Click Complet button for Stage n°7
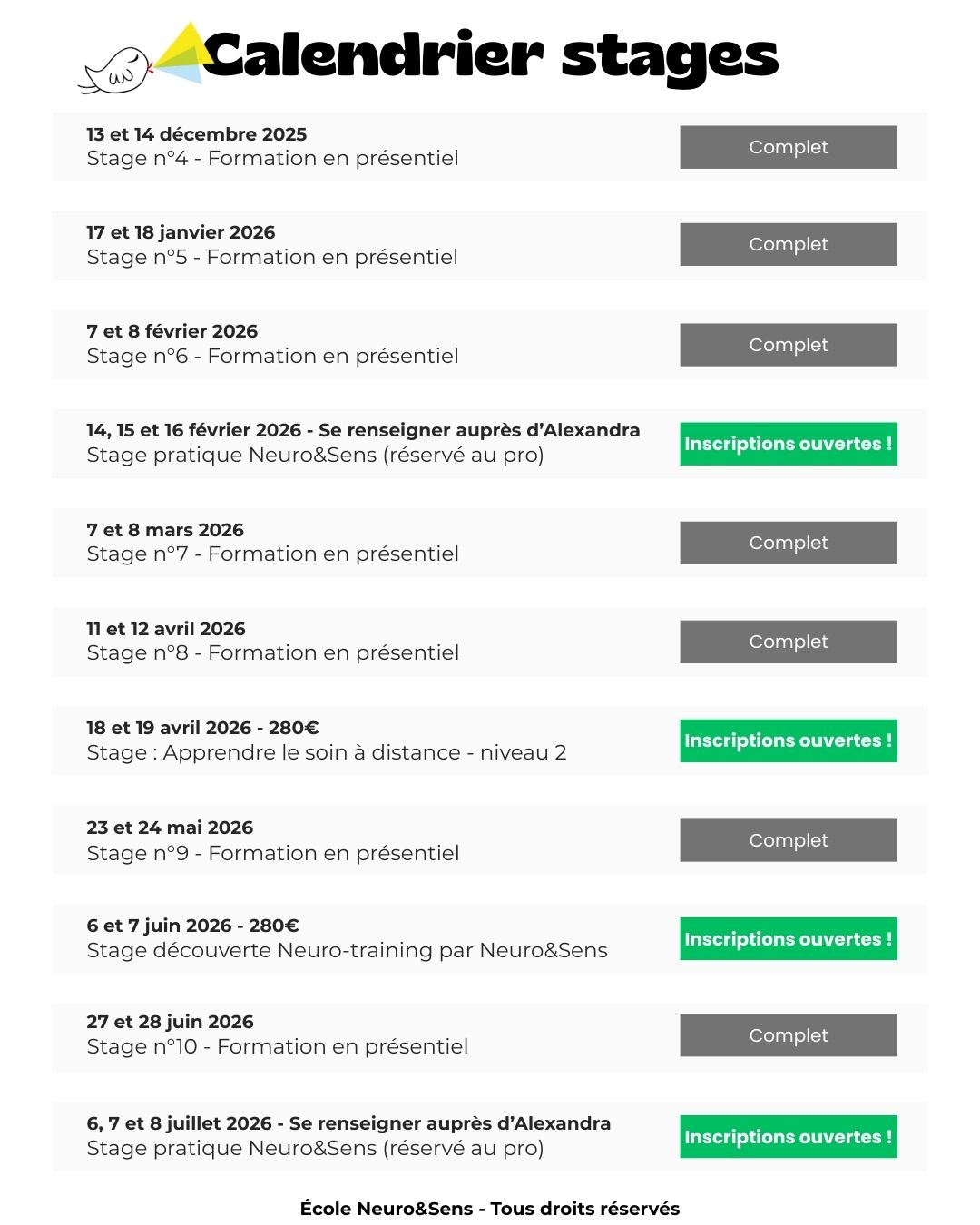 point(788,543)
